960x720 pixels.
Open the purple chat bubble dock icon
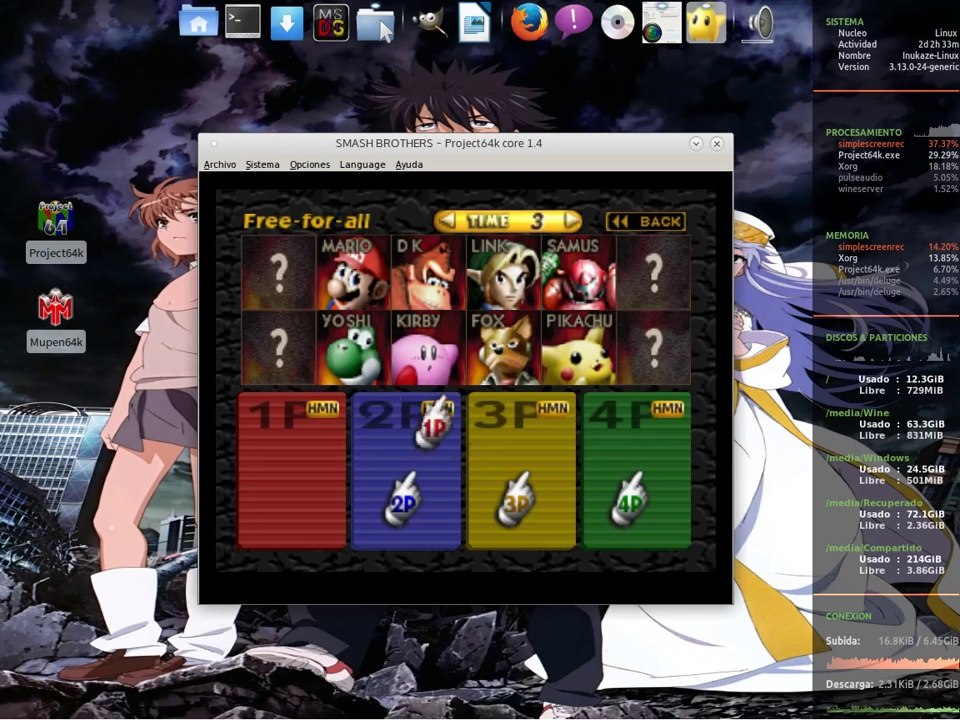tap(573, 21)
